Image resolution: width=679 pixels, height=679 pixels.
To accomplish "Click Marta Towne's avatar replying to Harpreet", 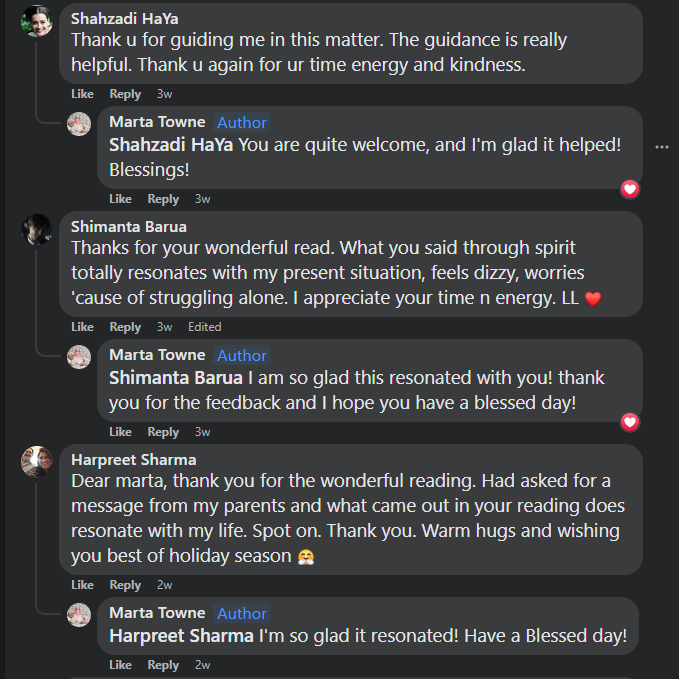I will click(79, 614).
